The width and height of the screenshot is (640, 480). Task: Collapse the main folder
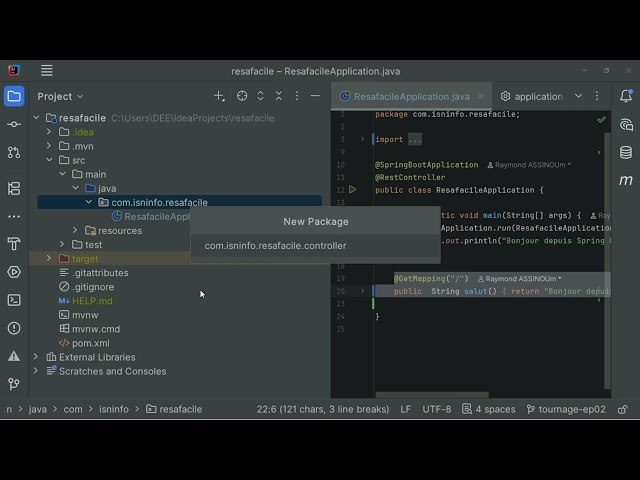[62, 174]
